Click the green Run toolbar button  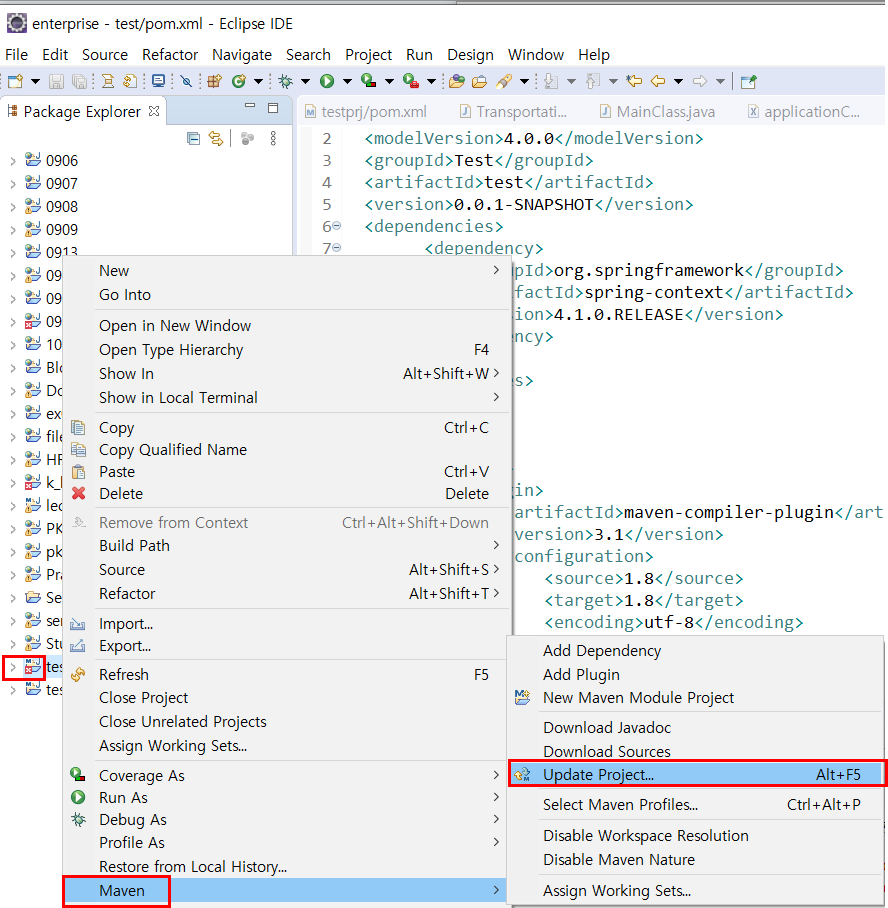(327, 82)
